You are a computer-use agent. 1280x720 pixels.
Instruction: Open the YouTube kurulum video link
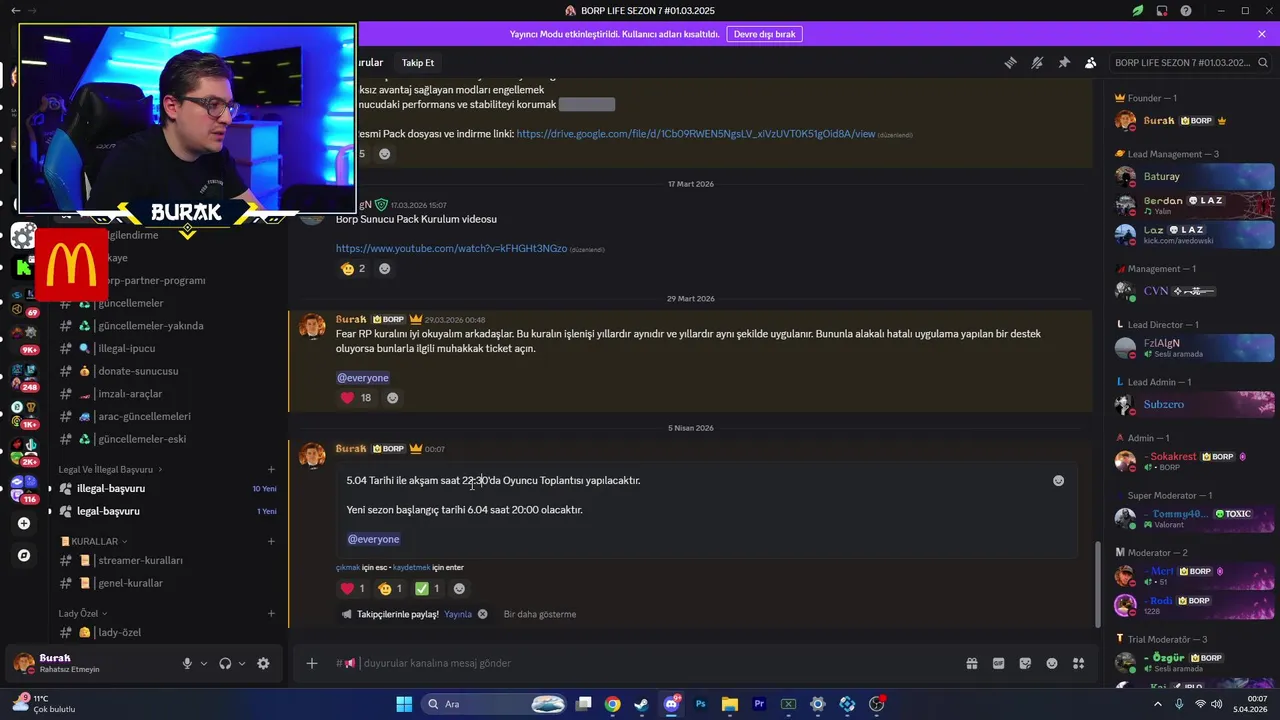click(451, 248)
